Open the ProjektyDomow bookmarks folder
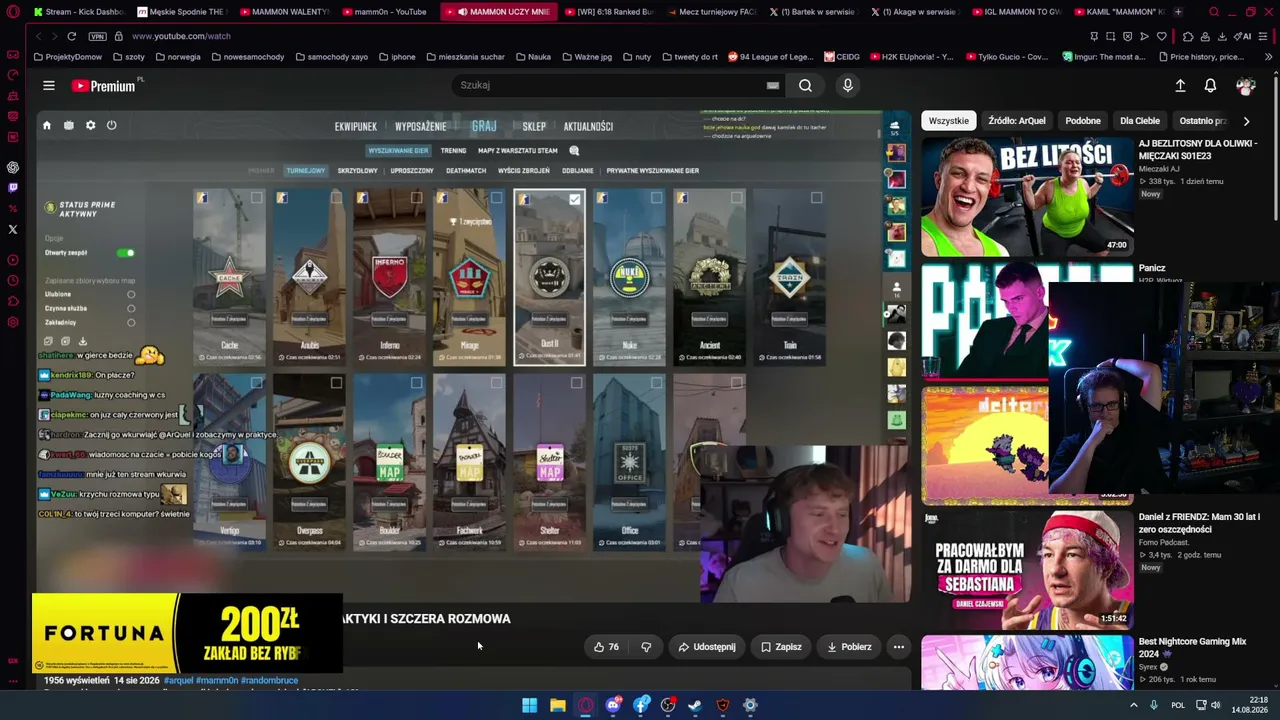 [68, 57]
